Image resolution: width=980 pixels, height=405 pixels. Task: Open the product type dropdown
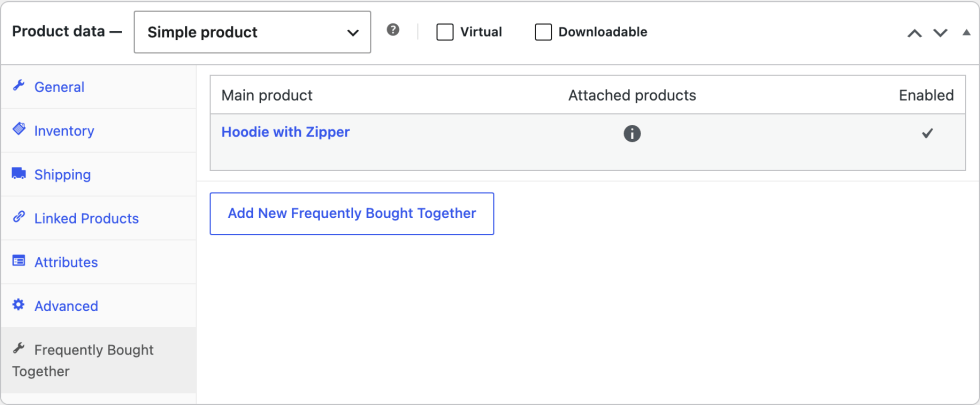tap(252, 32)
